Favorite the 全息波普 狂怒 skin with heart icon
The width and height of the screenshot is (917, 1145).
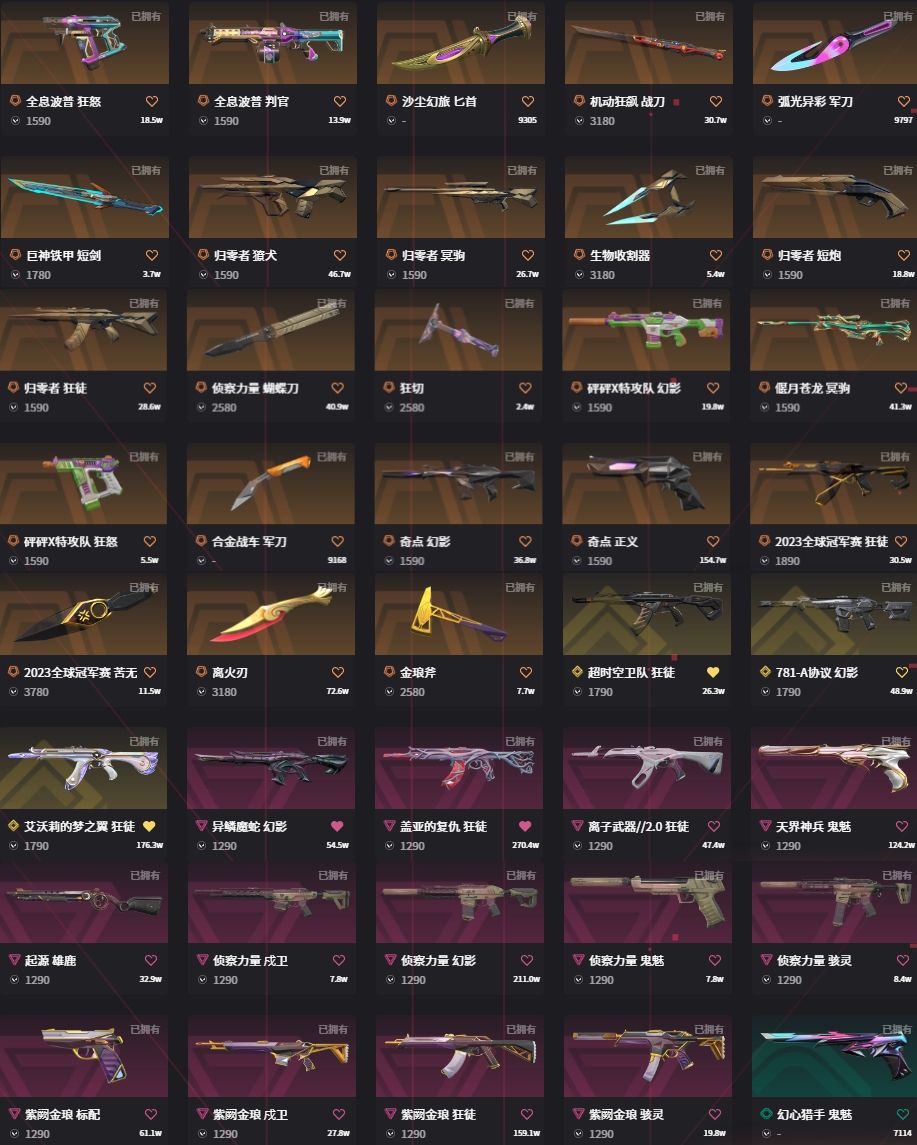[x=152, y=102]
